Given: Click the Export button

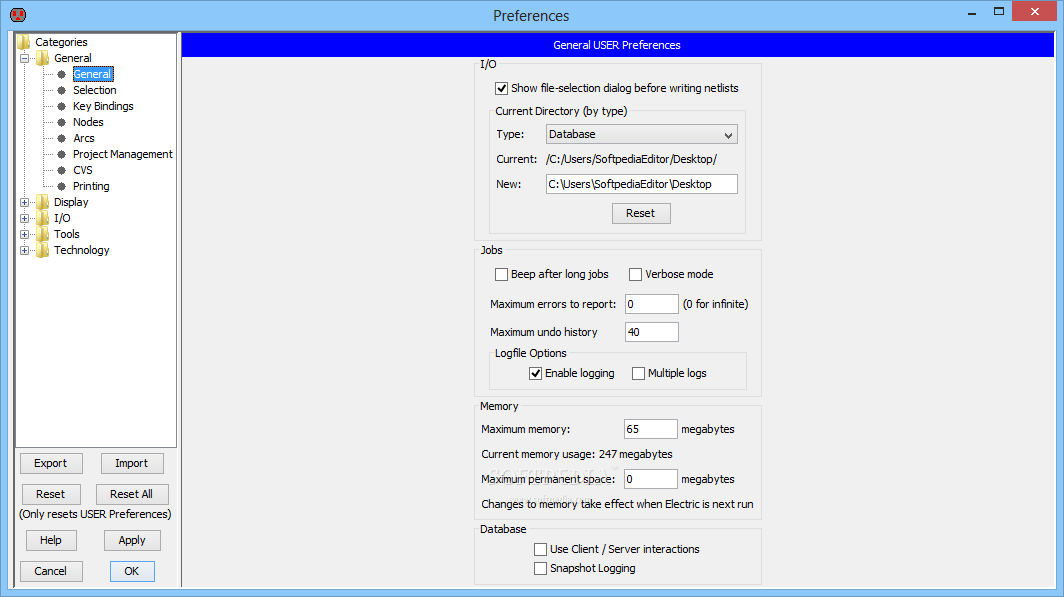Looking at the screenshot, I should [x=51, y=463].
